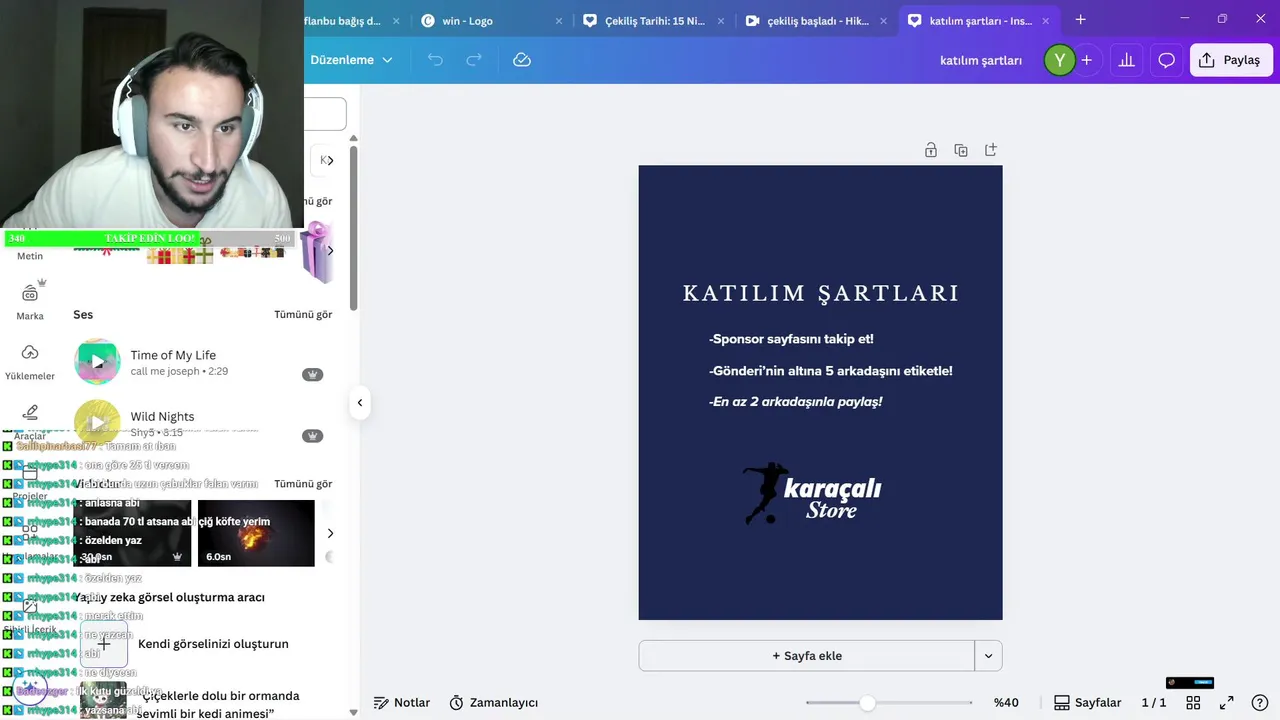The height and width of the screenshot is (720, 1280).
Task: Click the panel search input field
Action: click(x=325, y=114)
